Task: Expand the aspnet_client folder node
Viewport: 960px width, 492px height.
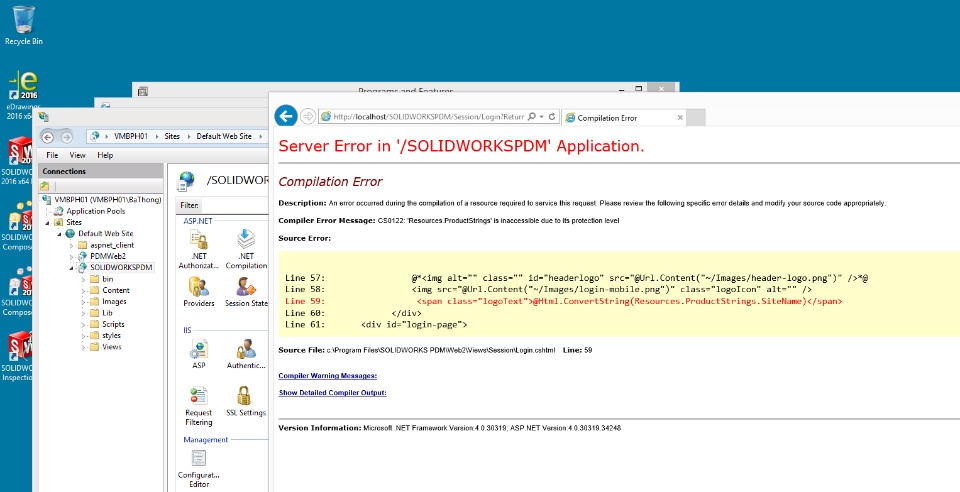Action: (x=71, y=245)
